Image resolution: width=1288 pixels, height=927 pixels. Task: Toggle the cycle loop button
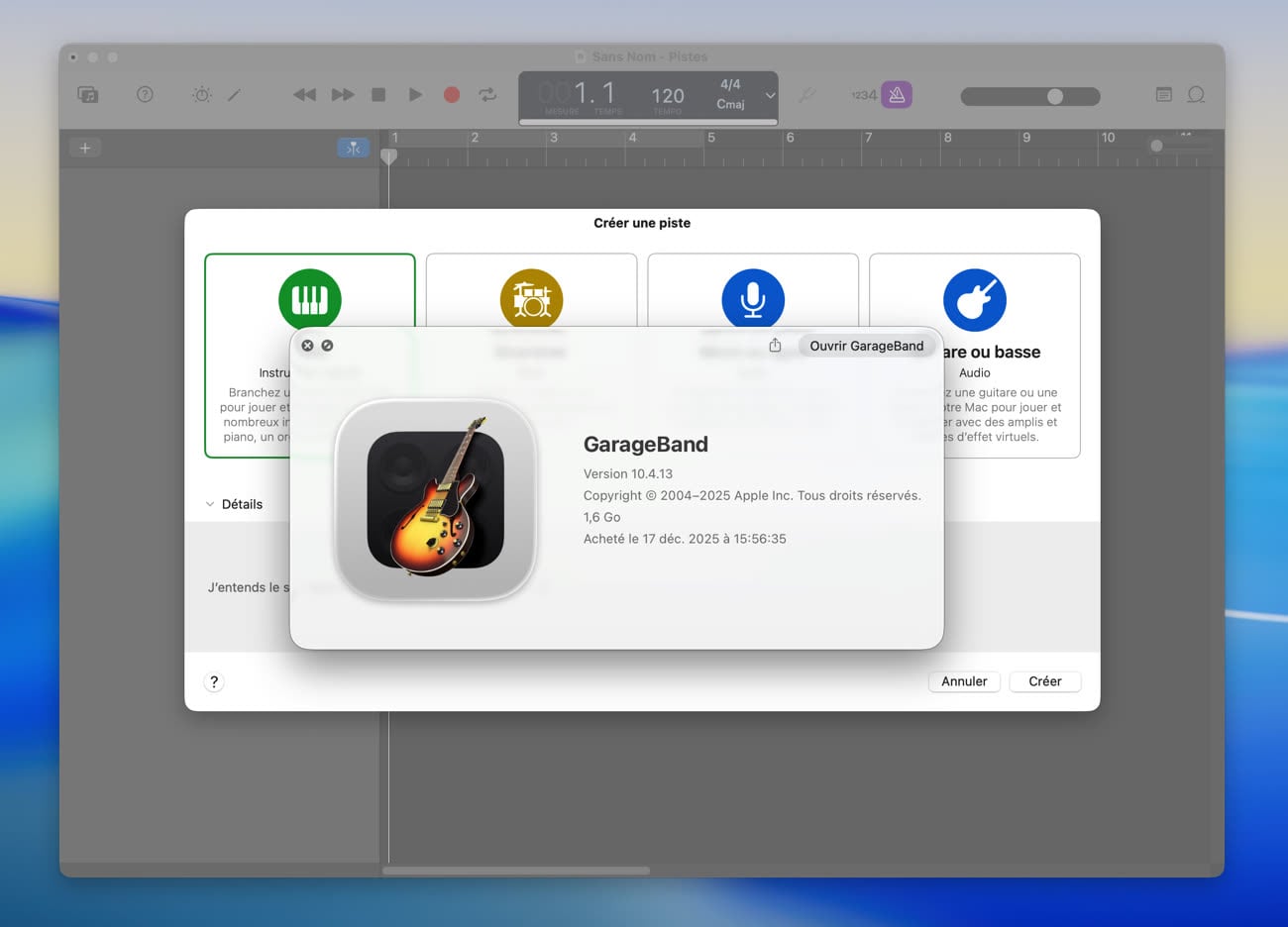point(487,95)
